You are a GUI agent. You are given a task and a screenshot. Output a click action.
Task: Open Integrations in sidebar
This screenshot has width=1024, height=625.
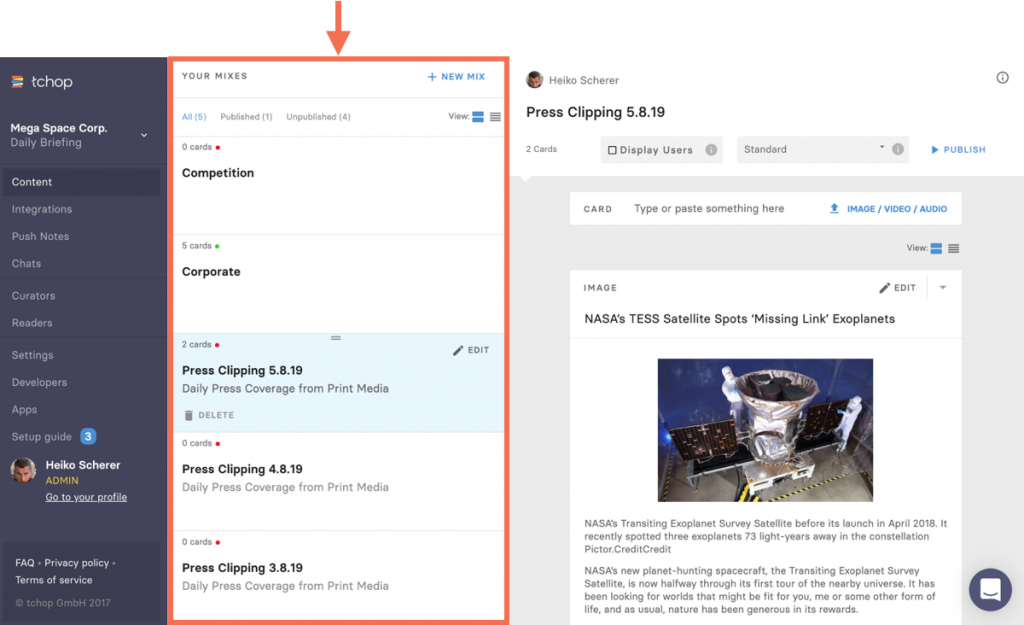(x=42, y=209)
